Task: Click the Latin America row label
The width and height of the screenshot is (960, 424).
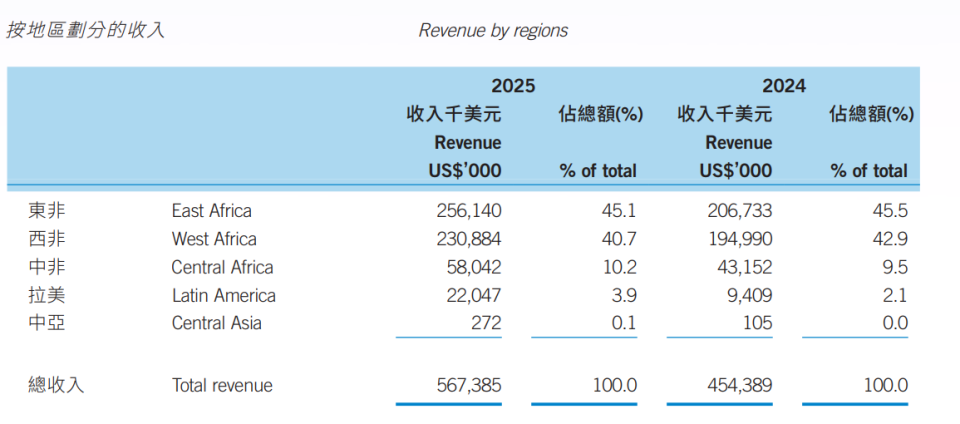Action: 223,295
